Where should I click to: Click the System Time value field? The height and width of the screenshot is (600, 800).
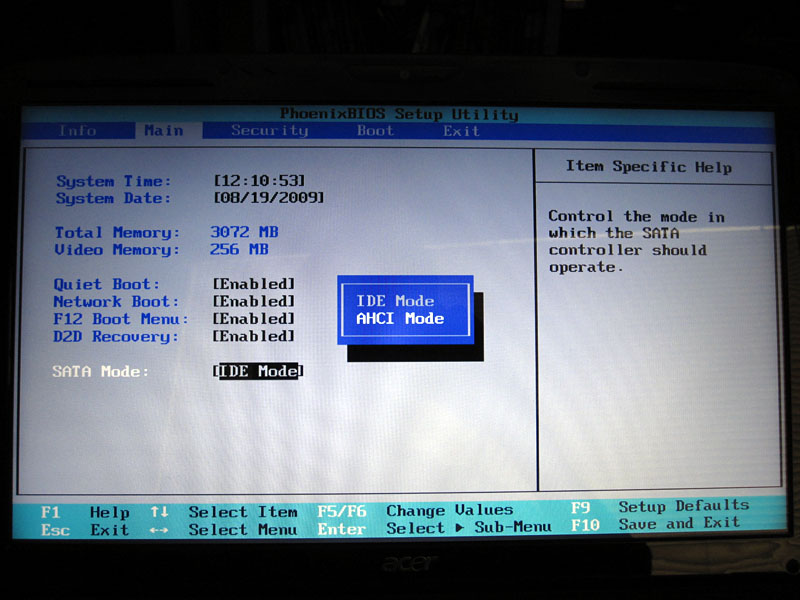(x=259, y=180)
